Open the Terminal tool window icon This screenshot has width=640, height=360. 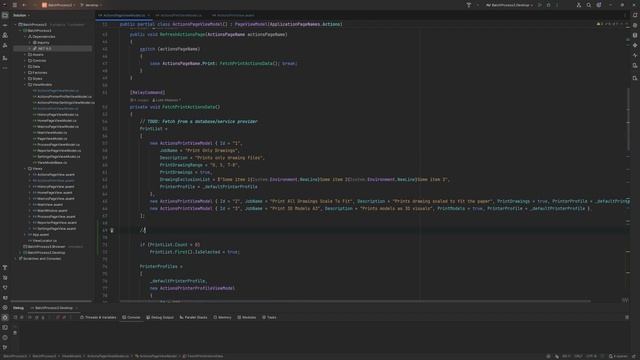click(5, 327)
